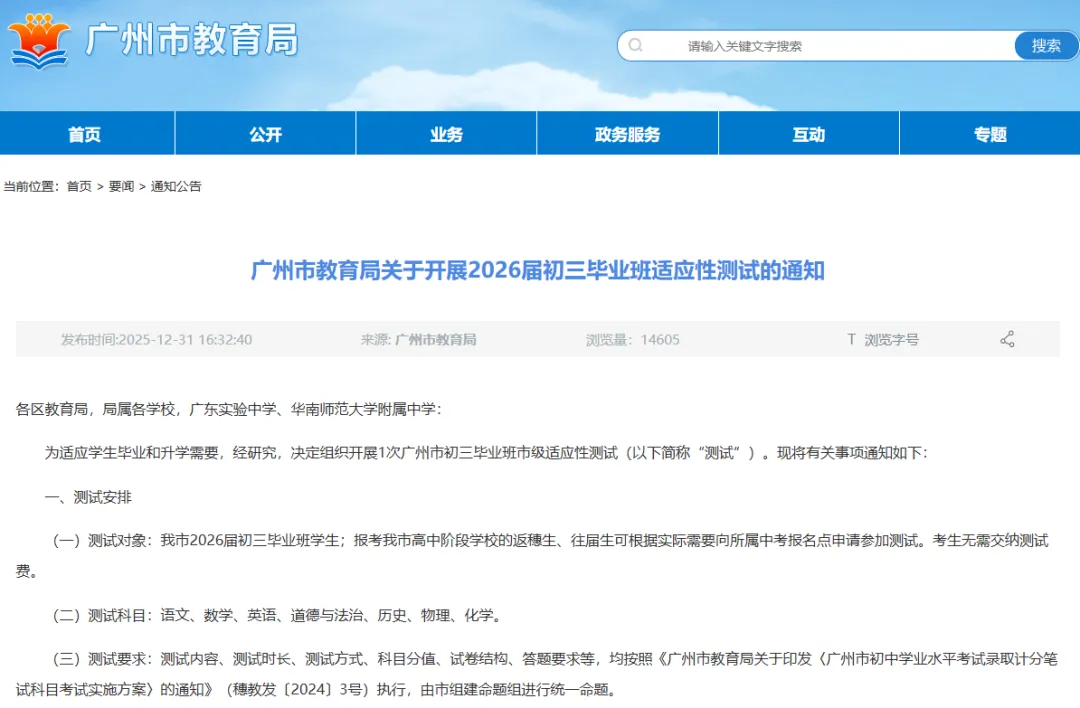The width and height of the screenshot is (1080, 708).
Task: Click the 浏览量 14605 view counter
Action: [x=634, y=338]
